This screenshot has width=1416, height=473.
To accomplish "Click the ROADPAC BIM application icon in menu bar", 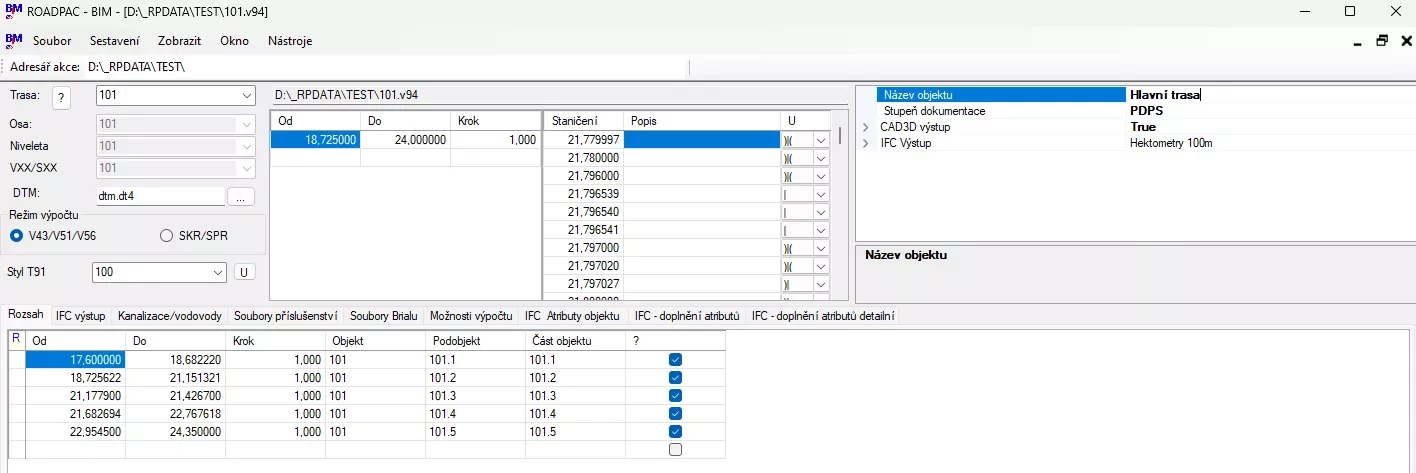I will (14, 41).
